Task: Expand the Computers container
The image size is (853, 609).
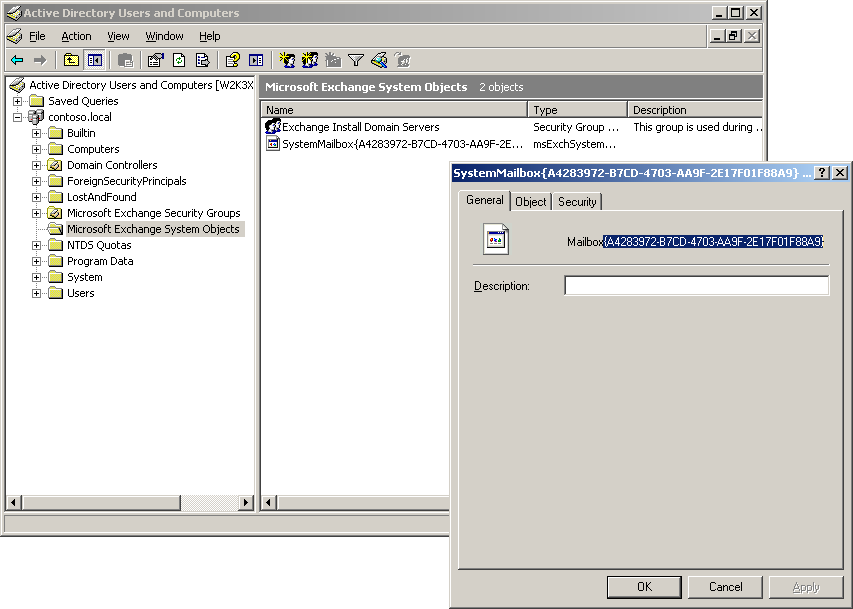Action: [x=36, y=149]
